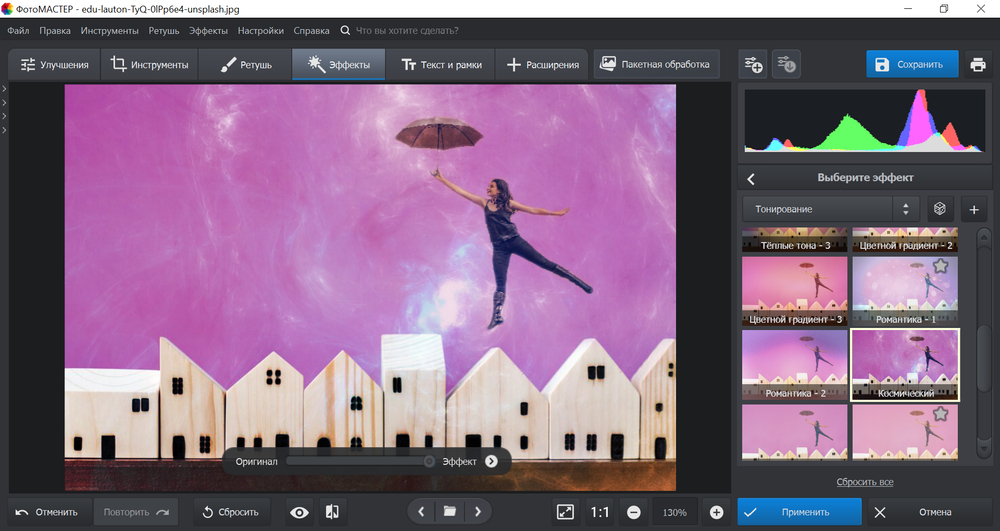
Task: Click the plus icon to add effect
Action: [974, 209]
